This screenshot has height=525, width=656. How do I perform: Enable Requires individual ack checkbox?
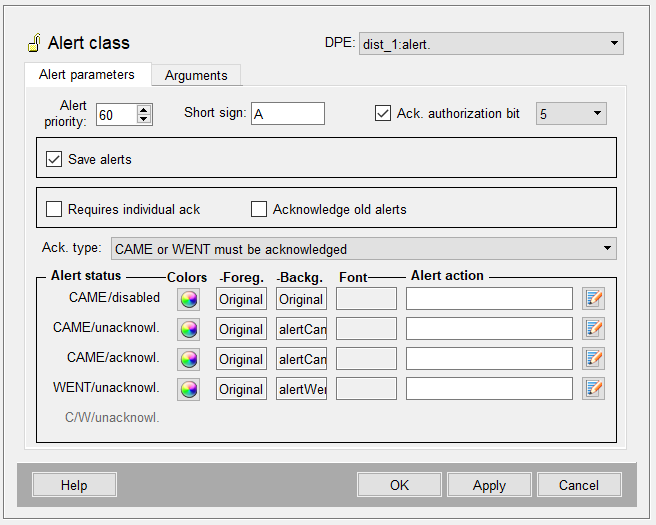pyautogui.click(x=54, y=209)
